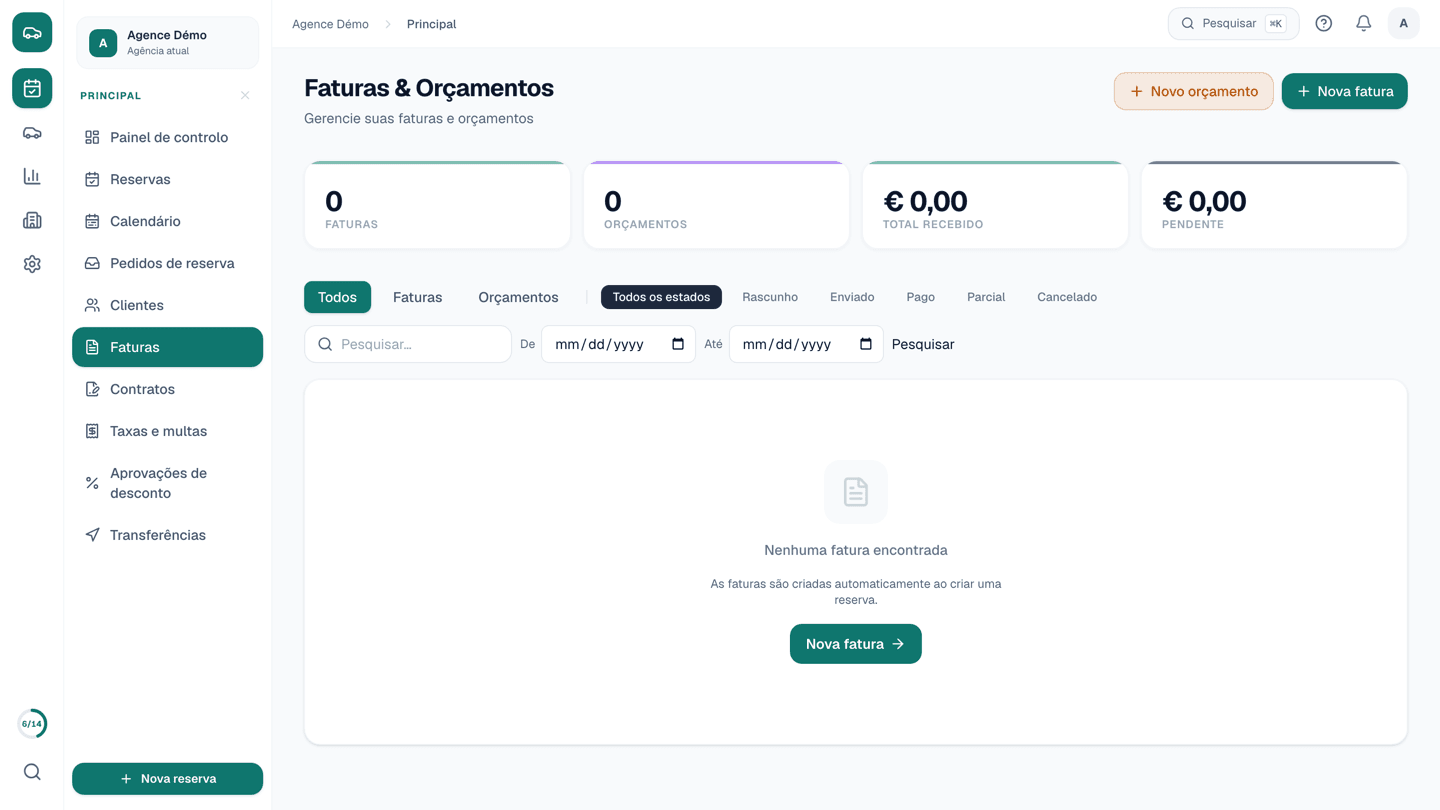Filter by Cancelado status
The image size is (1440, 810).
(1067, 297)
